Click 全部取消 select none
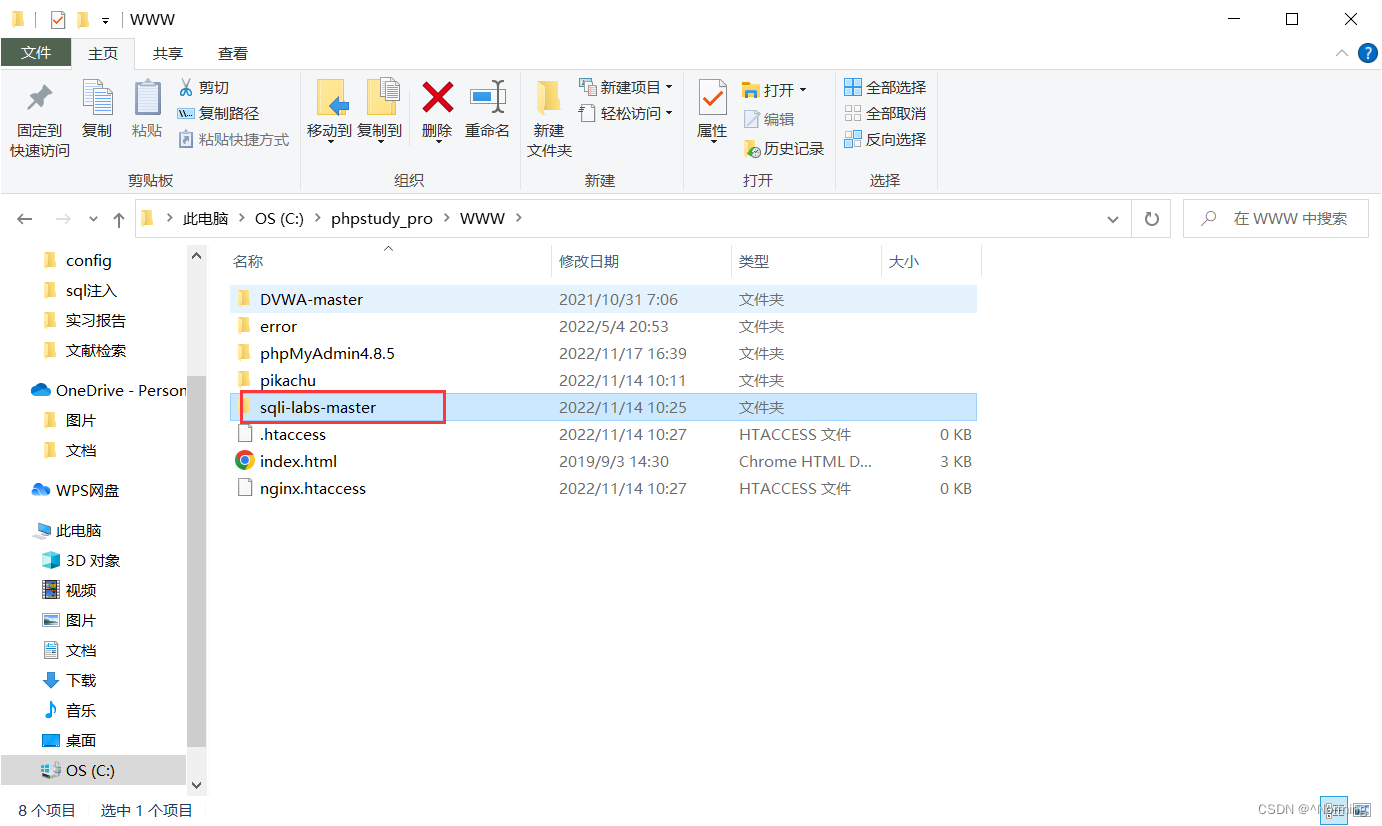Screen dimensions: 1382x826 (x=885, y=113)
